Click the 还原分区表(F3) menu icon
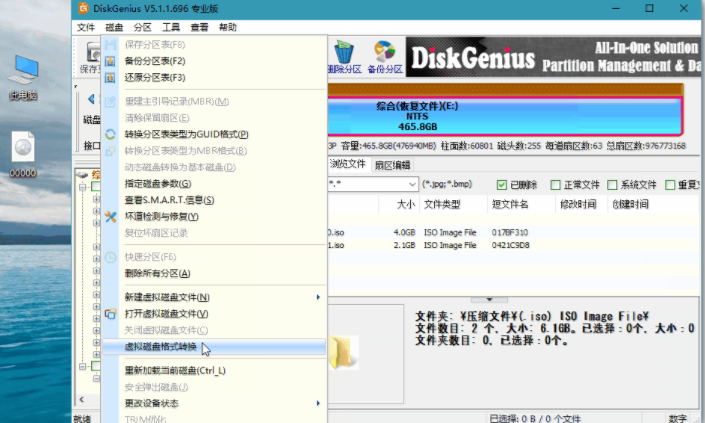705x423 pixels. 110,78
